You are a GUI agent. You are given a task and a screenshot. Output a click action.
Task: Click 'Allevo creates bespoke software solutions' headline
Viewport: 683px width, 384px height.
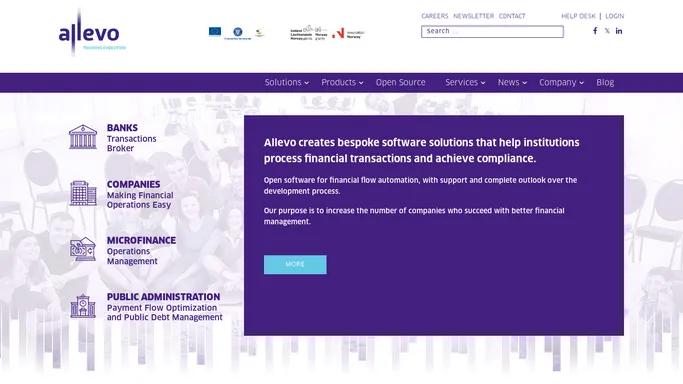pos(421,150)
